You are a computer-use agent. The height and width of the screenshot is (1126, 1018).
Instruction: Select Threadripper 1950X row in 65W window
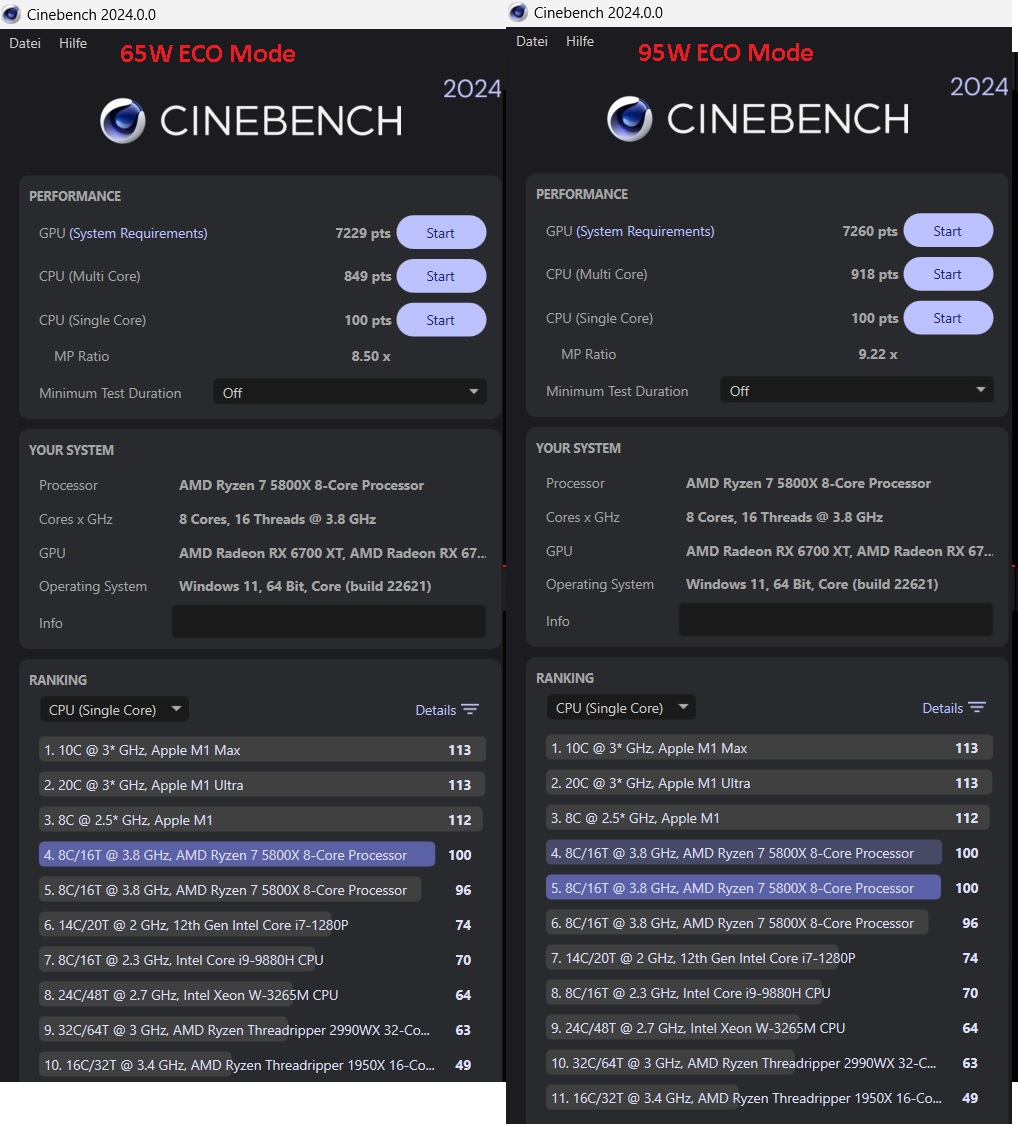tap(262, 1065)
